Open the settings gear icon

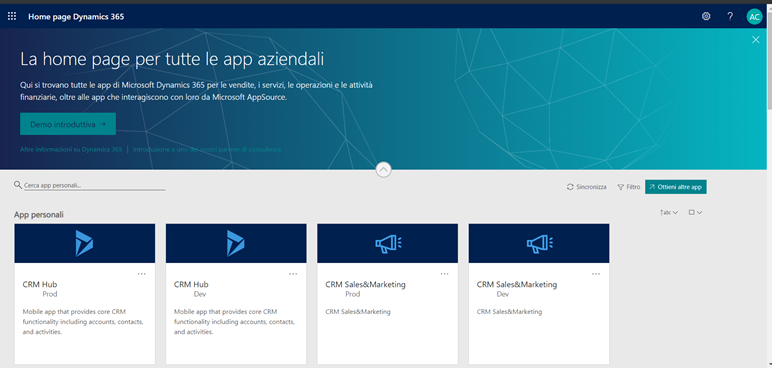pos(706,16)
